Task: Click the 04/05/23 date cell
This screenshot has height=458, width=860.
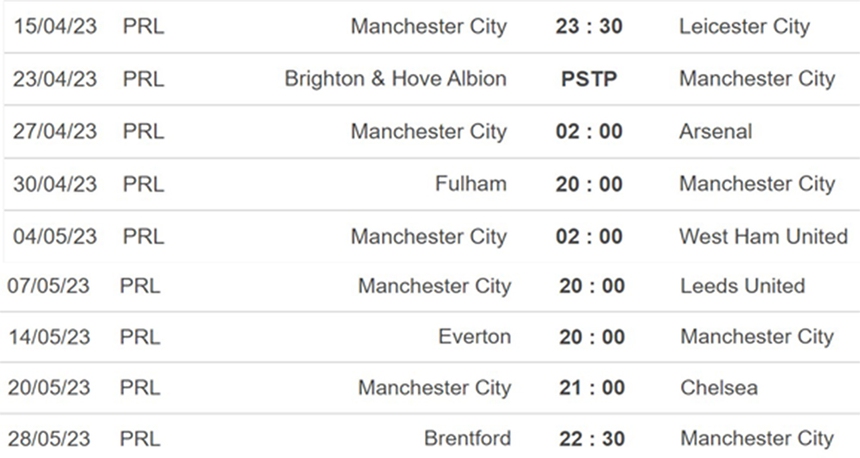Action: pos(55,237)
